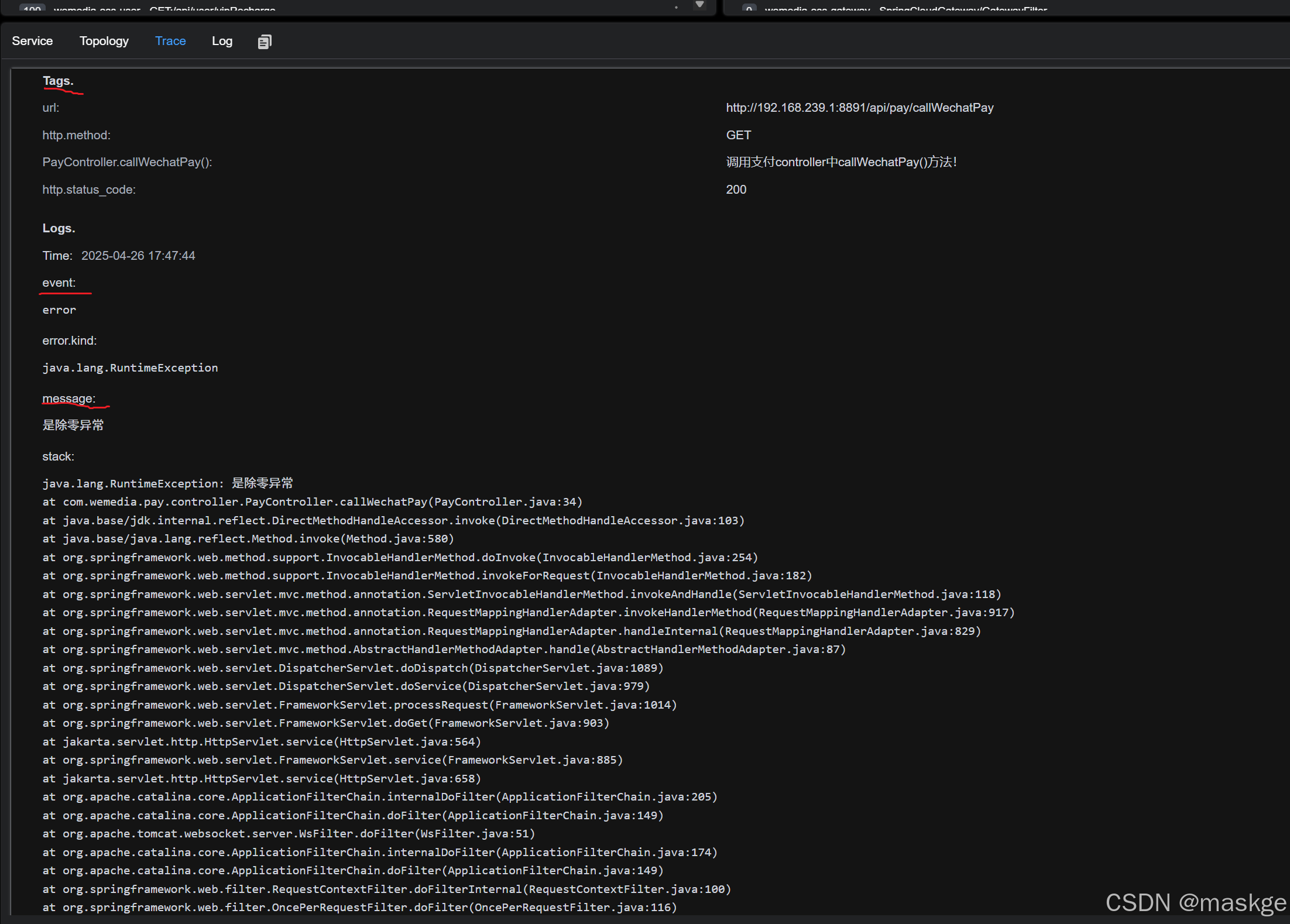Open the Topology tab

104,41
